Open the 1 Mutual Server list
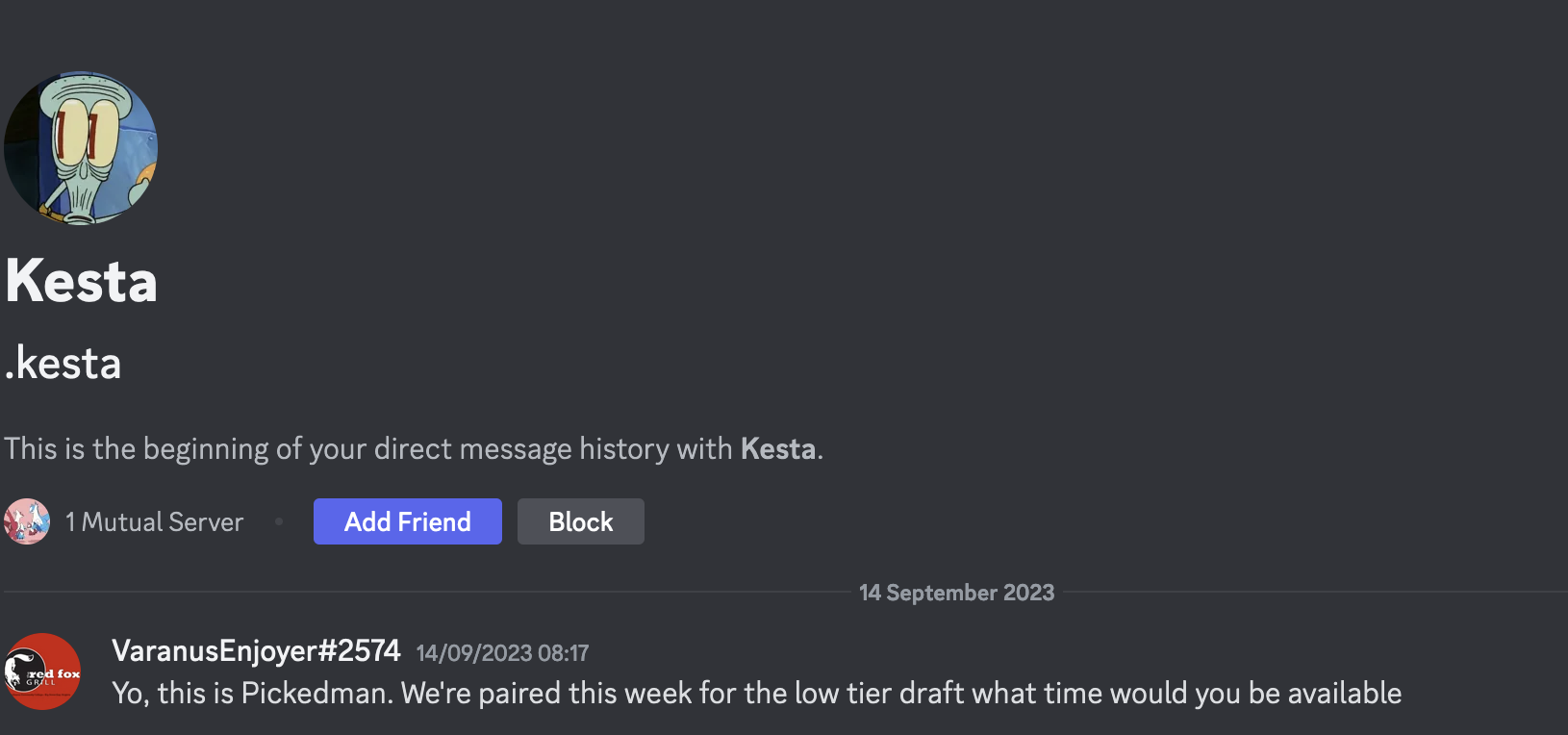Image resolution: width=1568 pixels, height=735 pixels. tap(154, 521)
